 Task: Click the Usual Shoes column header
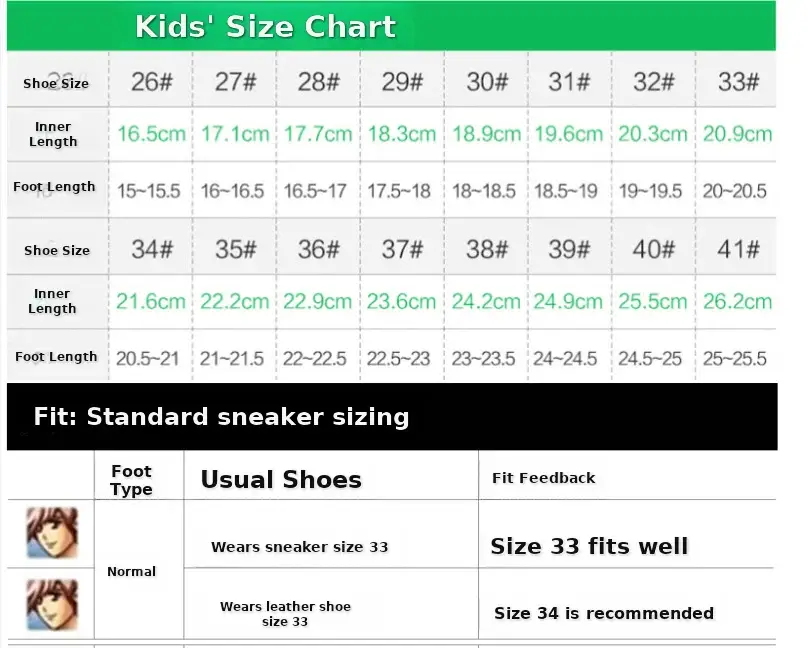point(281,480)
